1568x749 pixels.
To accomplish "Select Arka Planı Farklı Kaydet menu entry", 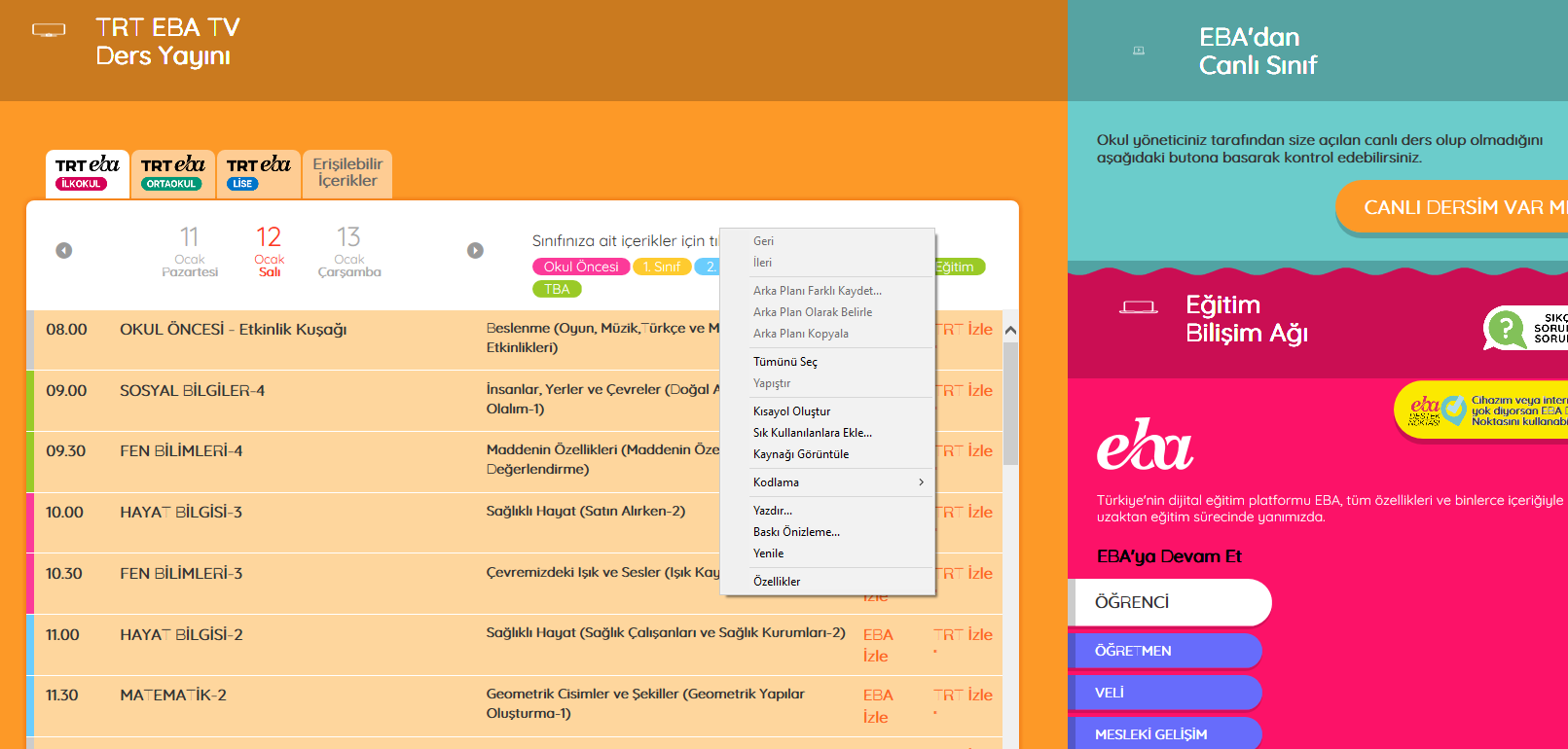I will pyautogui.click(x=827, y=291).
